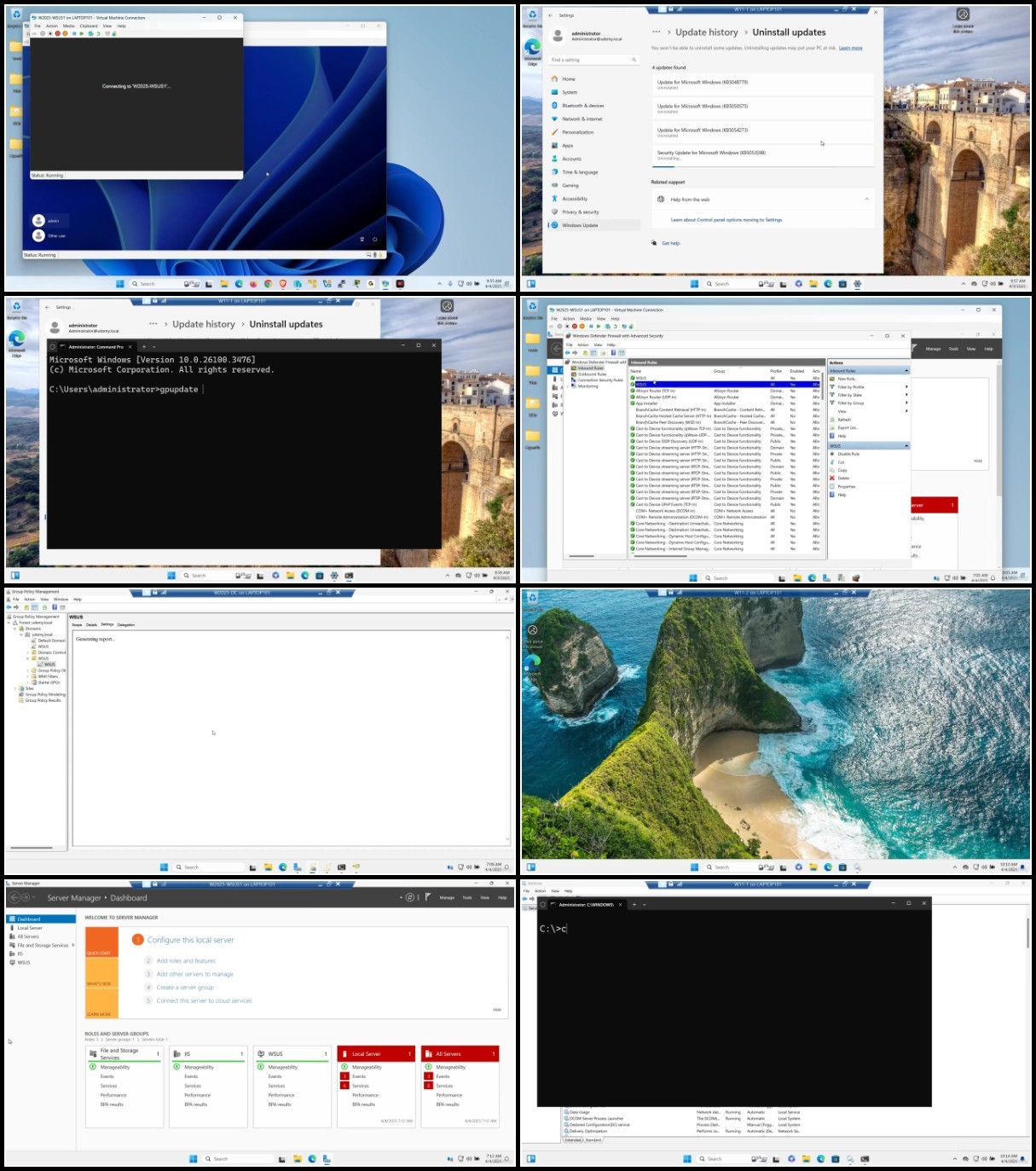Select Group Policy Modeling in the Group Policy Management tree
This screenshot has height=1171, width=1036.
click(43, 694)
